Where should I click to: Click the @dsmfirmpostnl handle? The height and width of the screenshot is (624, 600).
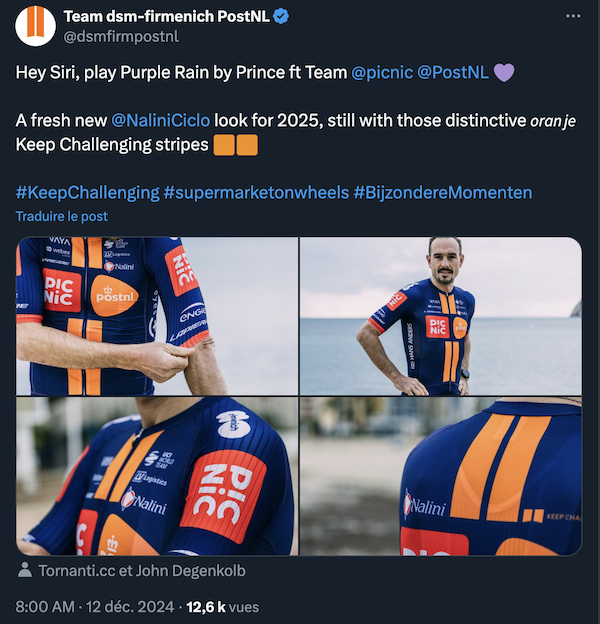coord(120,37)
